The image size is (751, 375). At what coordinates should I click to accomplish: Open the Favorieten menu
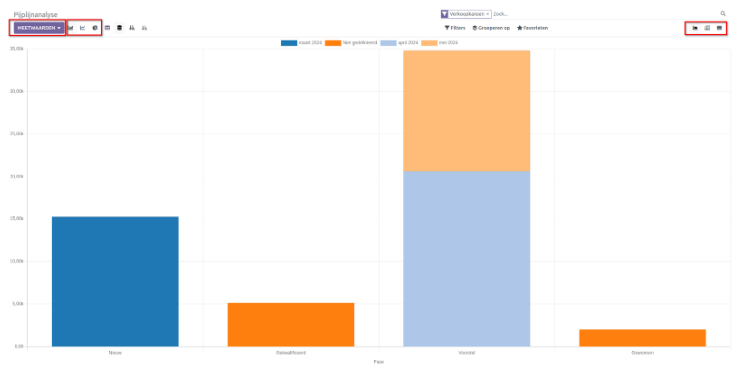pyautogui.click(x=532, y=28)
